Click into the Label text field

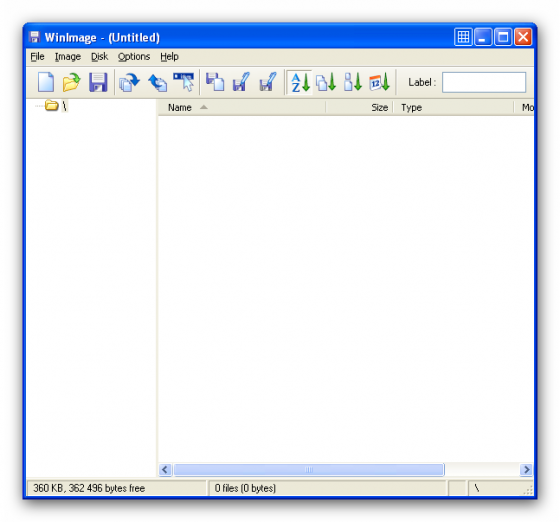(484, 82)
